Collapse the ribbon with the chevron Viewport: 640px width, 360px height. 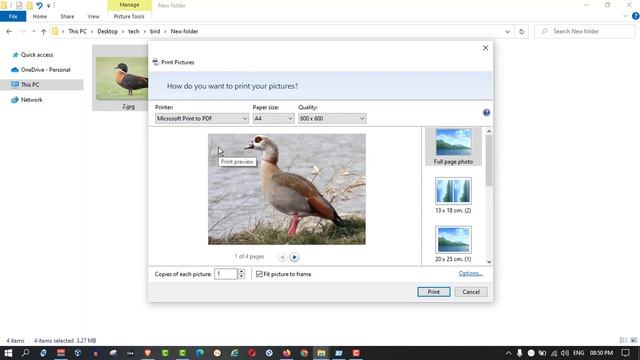coord(626,16)
